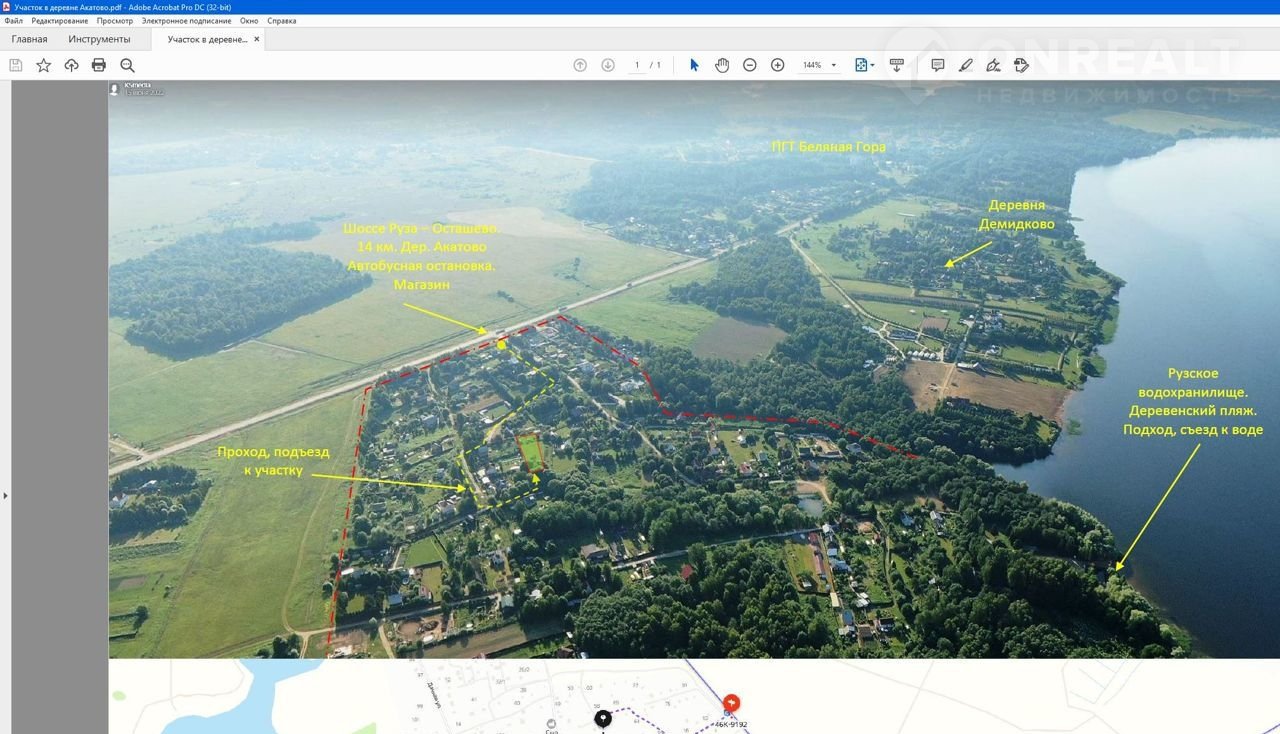The image size is (1280, 734).
Task: Open the Просмотр menu
Action: click(x=115, y=21)
